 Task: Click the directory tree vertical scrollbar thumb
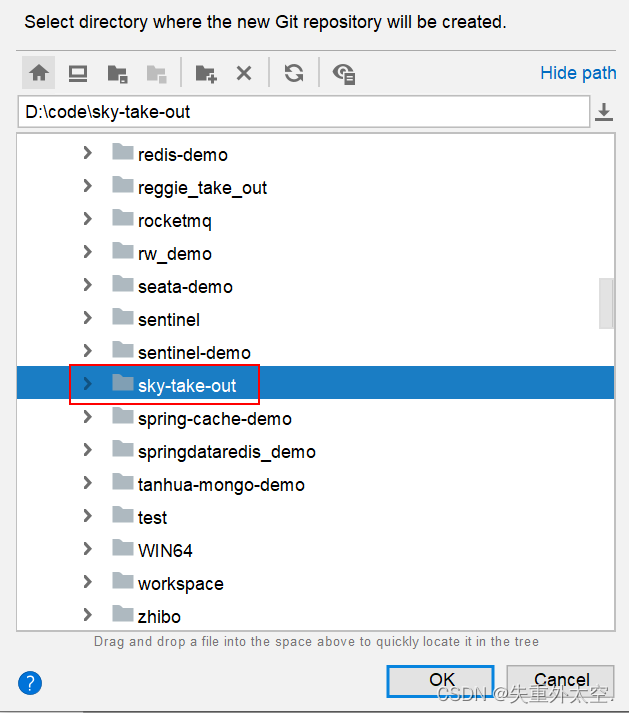pos(606,303)
